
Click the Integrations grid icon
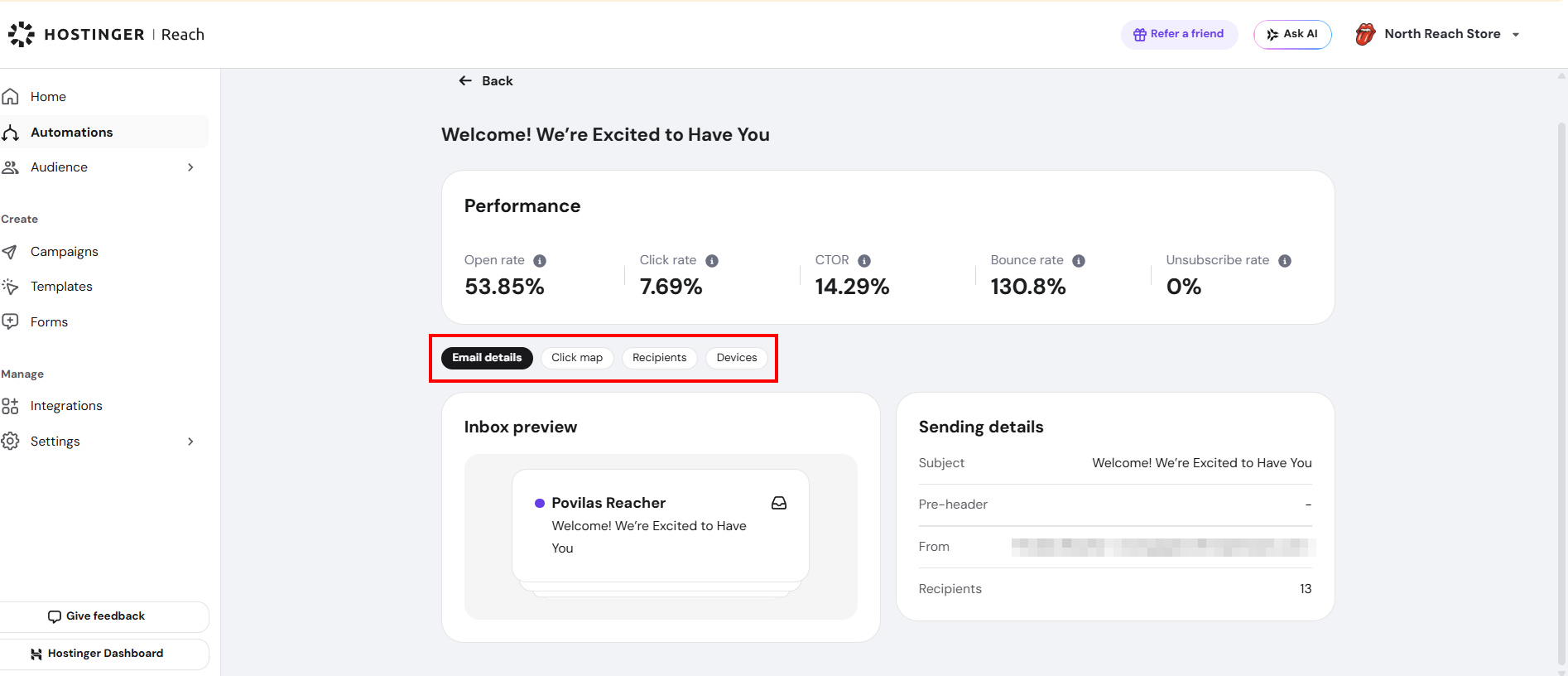click(10, 406)
